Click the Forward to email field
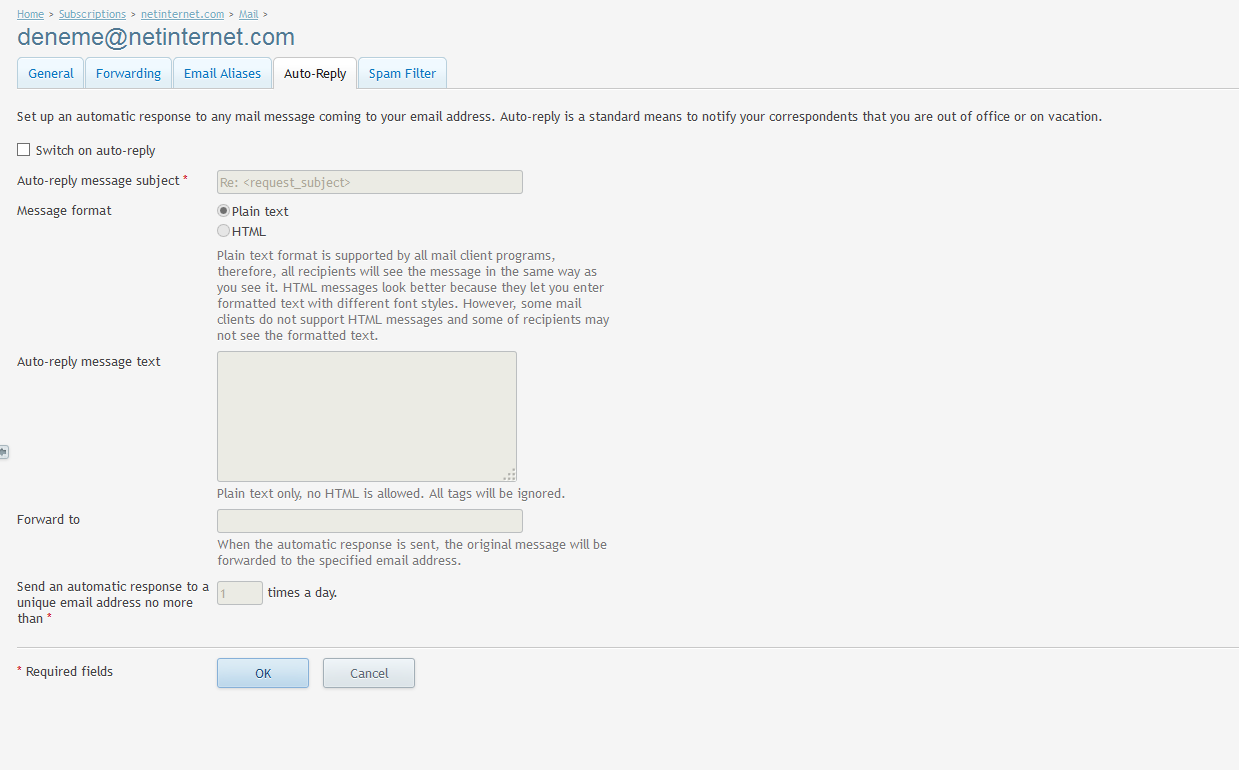 tap(369, 521)
